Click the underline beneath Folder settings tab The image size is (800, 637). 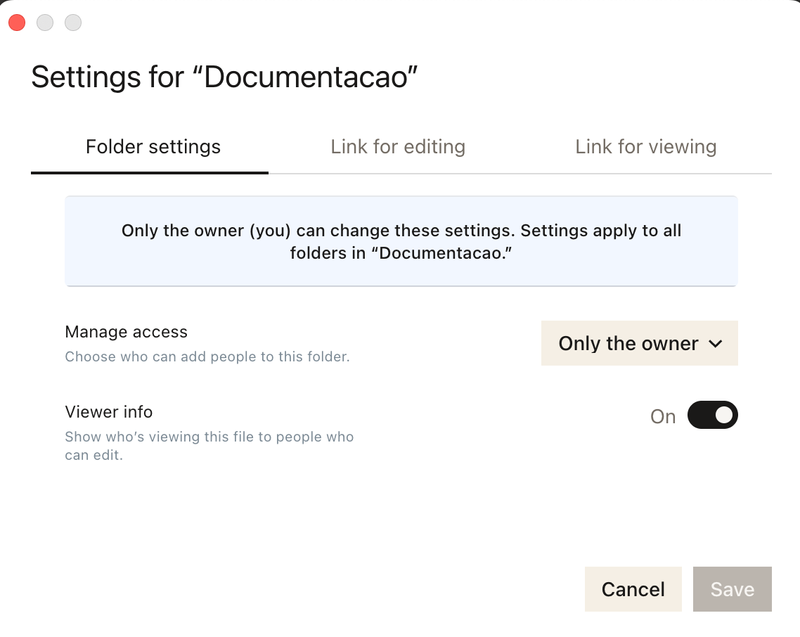[150, 172]
